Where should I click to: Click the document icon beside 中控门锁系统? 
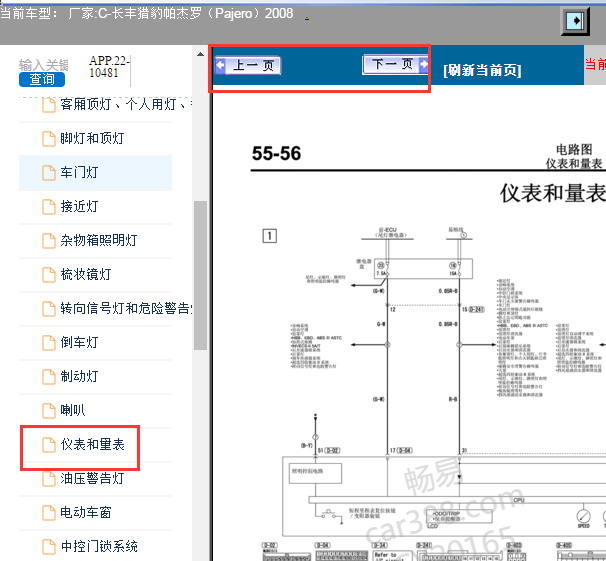[49, 547]
